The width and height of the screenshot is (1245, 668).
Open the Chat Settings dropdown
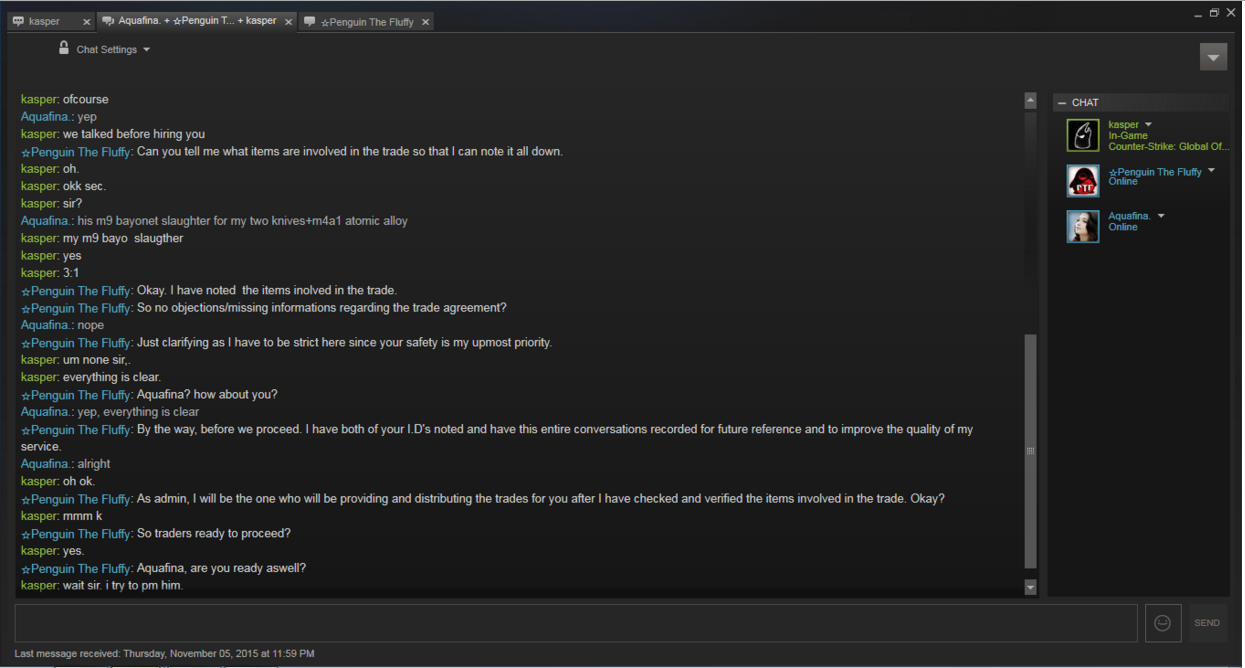click(x=113, y=50)
